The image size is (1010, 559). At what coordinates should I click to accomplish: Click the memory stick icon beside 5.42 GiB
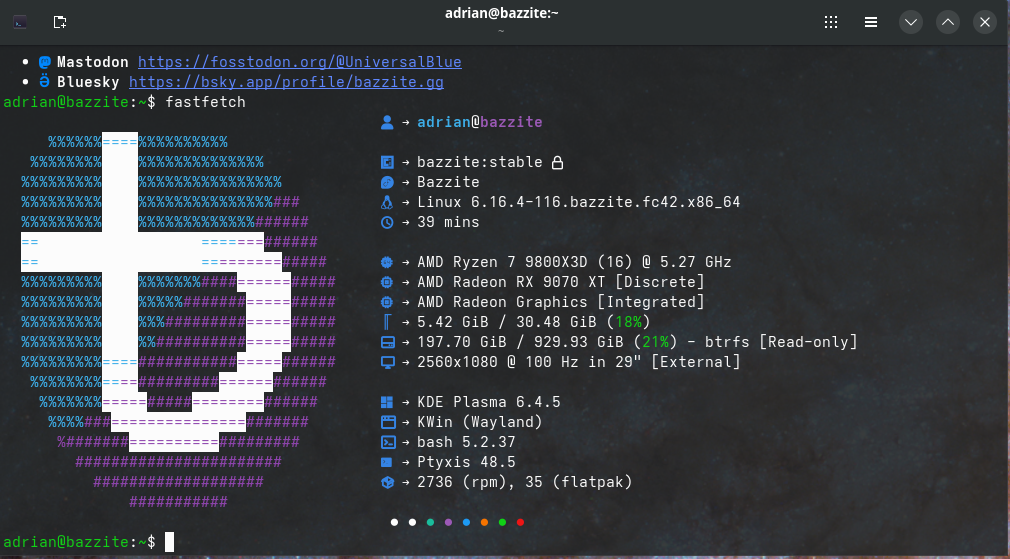coord(387,322)
